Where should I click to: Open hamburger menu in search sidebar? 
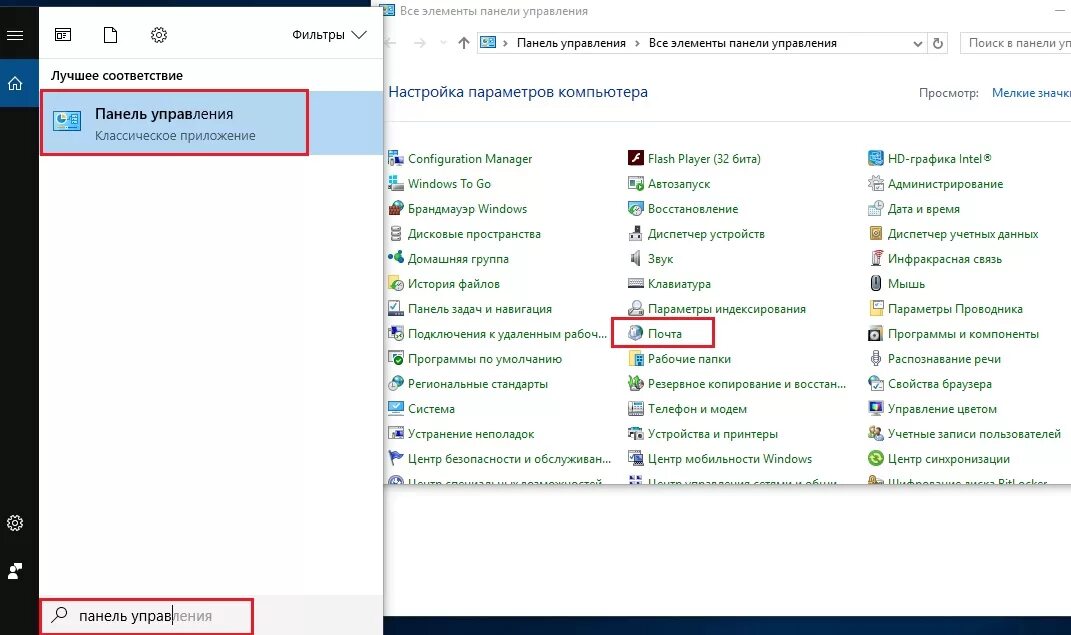[15, 35]
